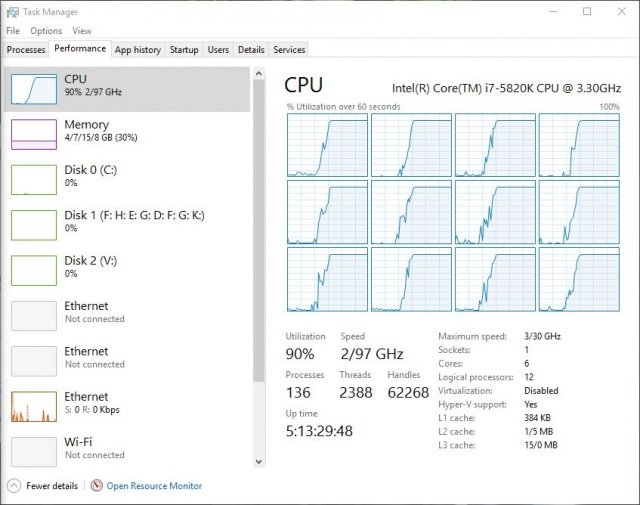Go to the Startup tab
The width and height of the screenshot is (640, 505).
point(184,49)
